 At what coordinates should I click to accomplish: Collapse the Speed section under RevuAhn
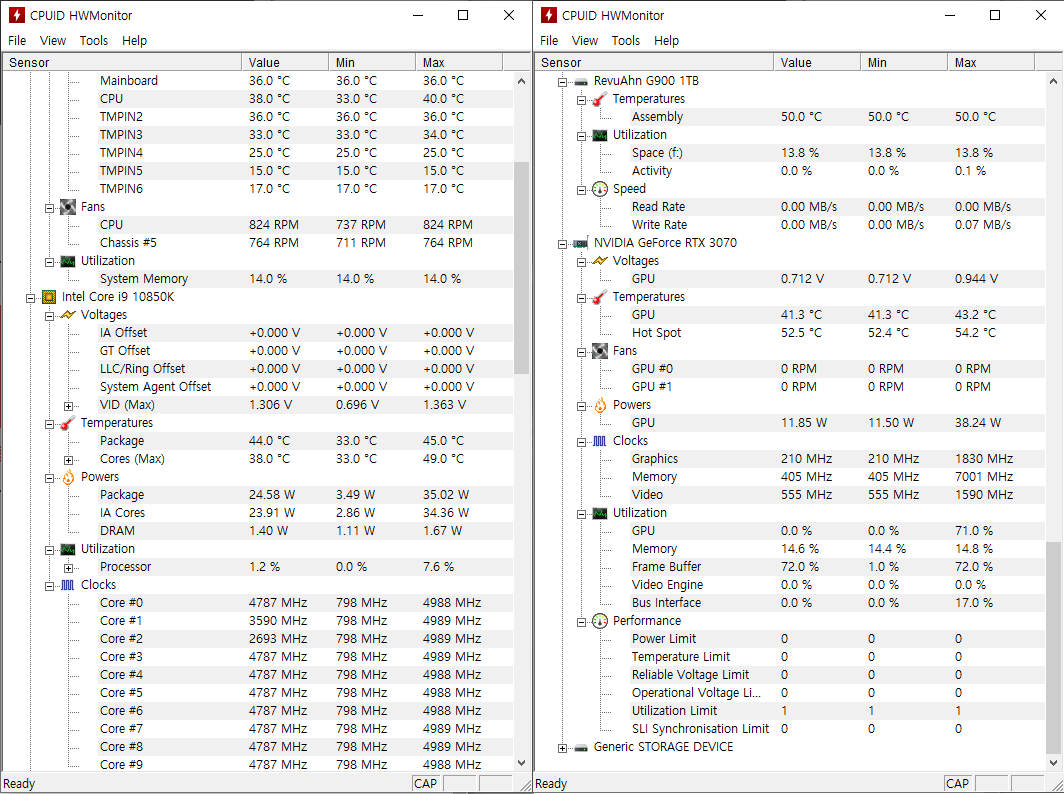[x=582, y=190]
